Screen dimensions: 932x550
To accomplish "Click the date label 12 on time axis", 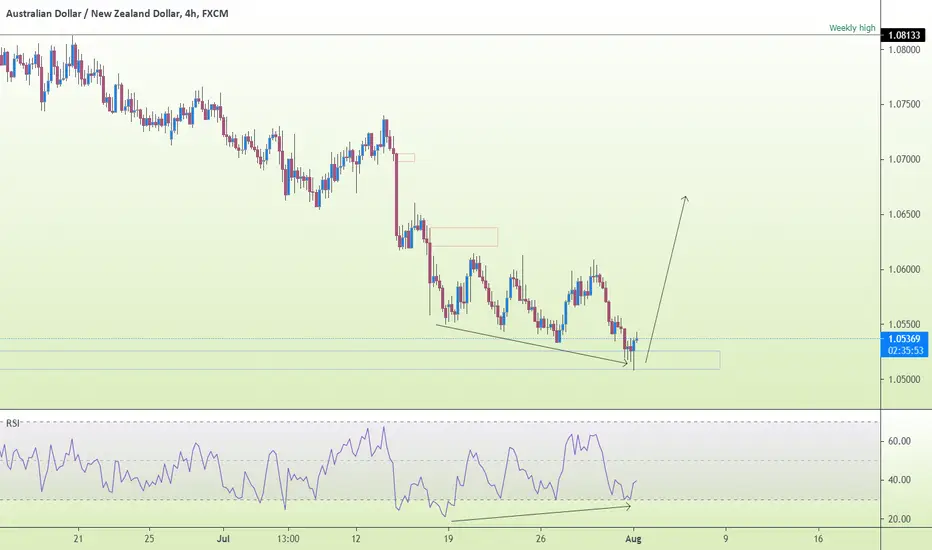I will [x=356, y=539].
